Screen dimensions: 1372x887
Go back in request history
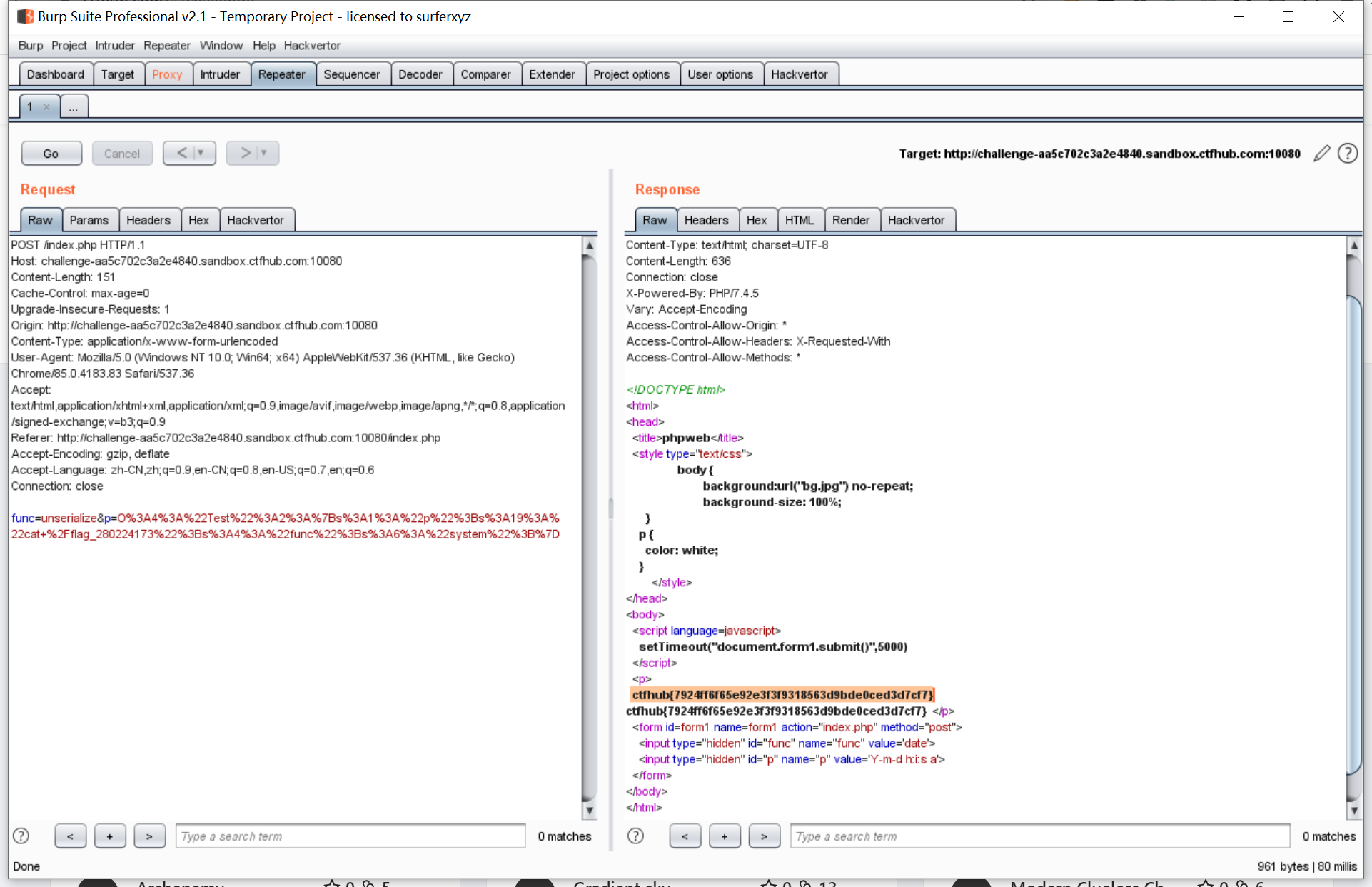coord(181,153)
